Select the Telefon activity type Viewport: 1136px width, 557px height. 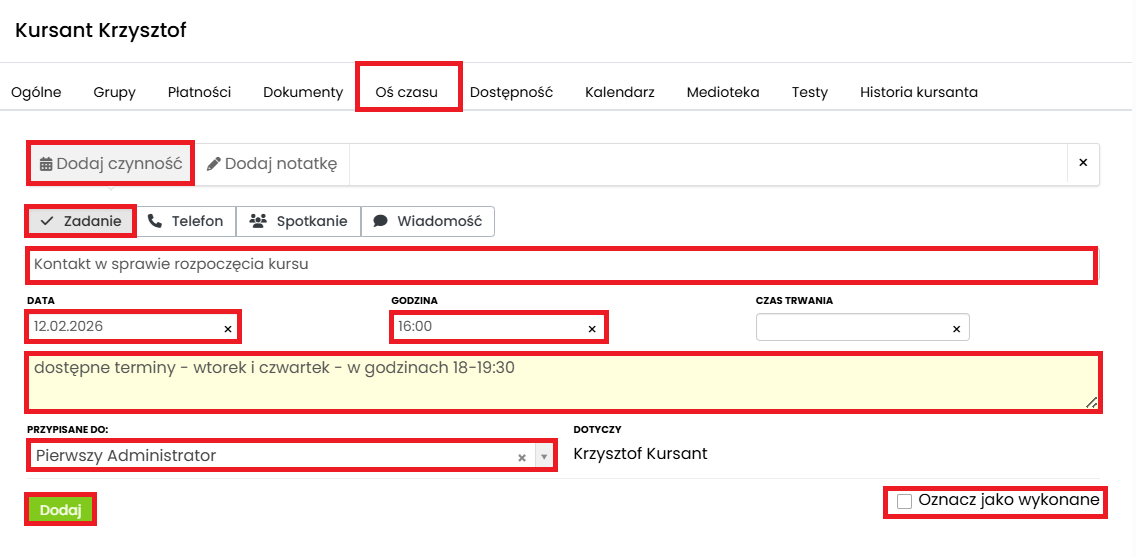186,221
